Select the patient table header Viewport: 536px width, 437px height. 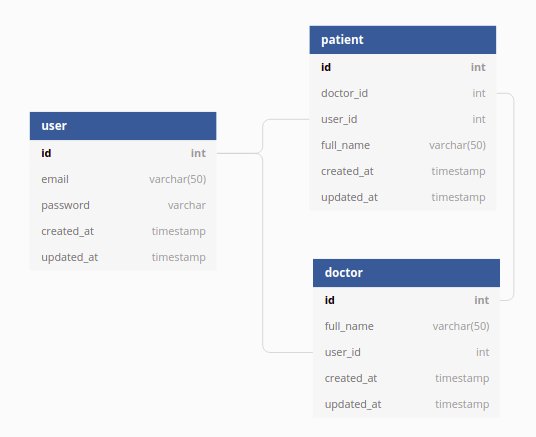coord(403,40)
